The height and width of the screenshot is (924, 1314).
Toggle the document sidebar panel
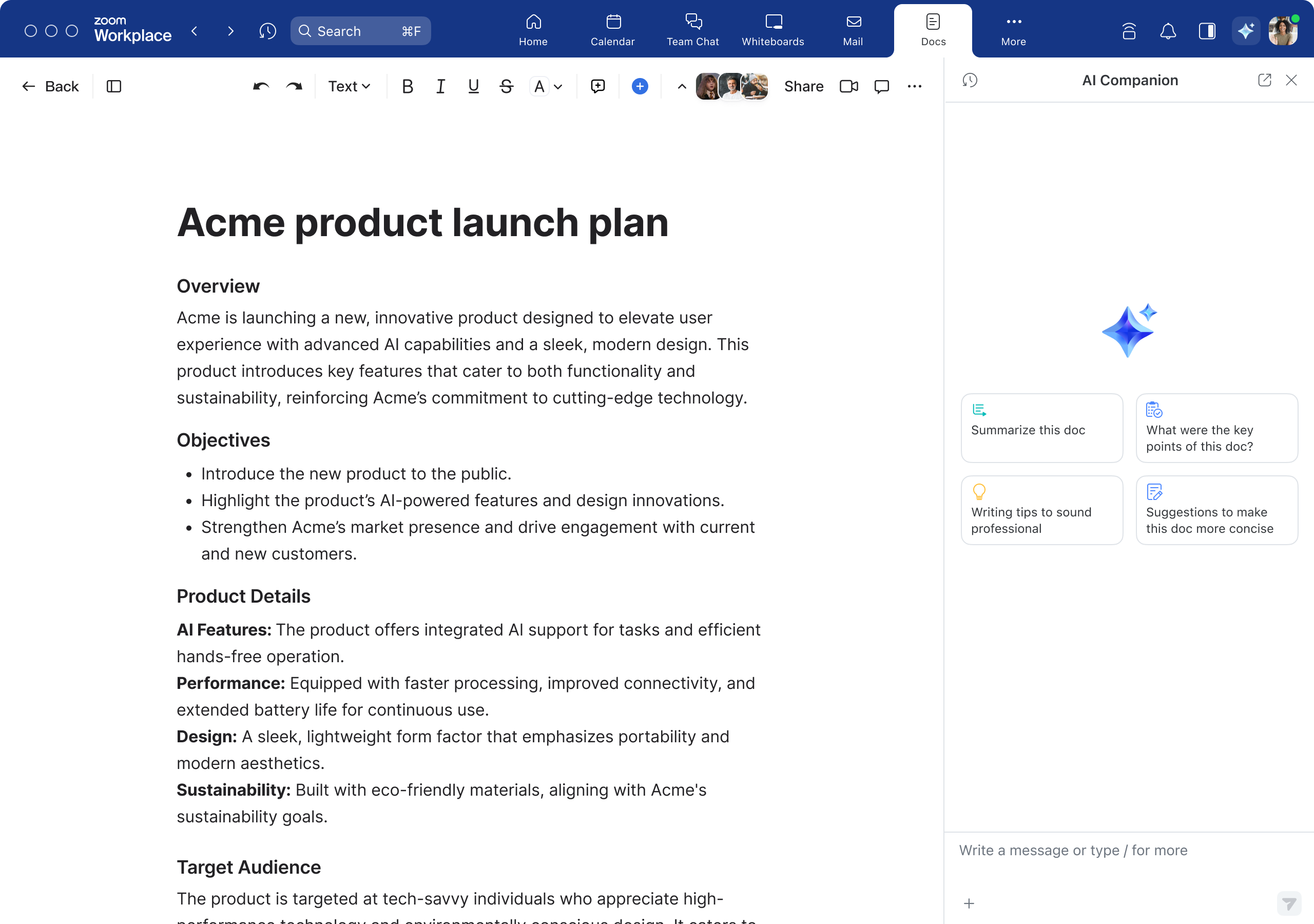pos(114,86)
